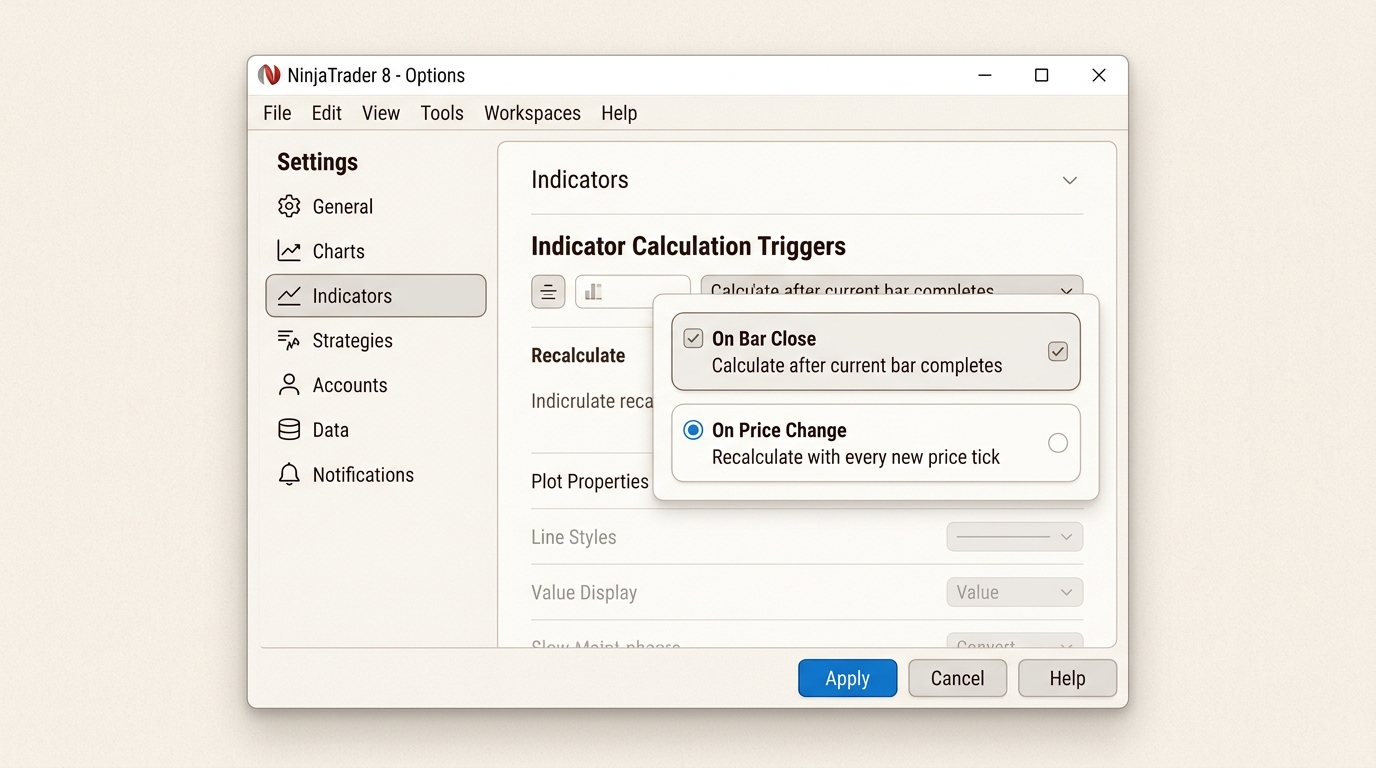This screenshot has width=1376, height=768.
Task: Open Accounts via its person icon
Action: tap(289, 385)
